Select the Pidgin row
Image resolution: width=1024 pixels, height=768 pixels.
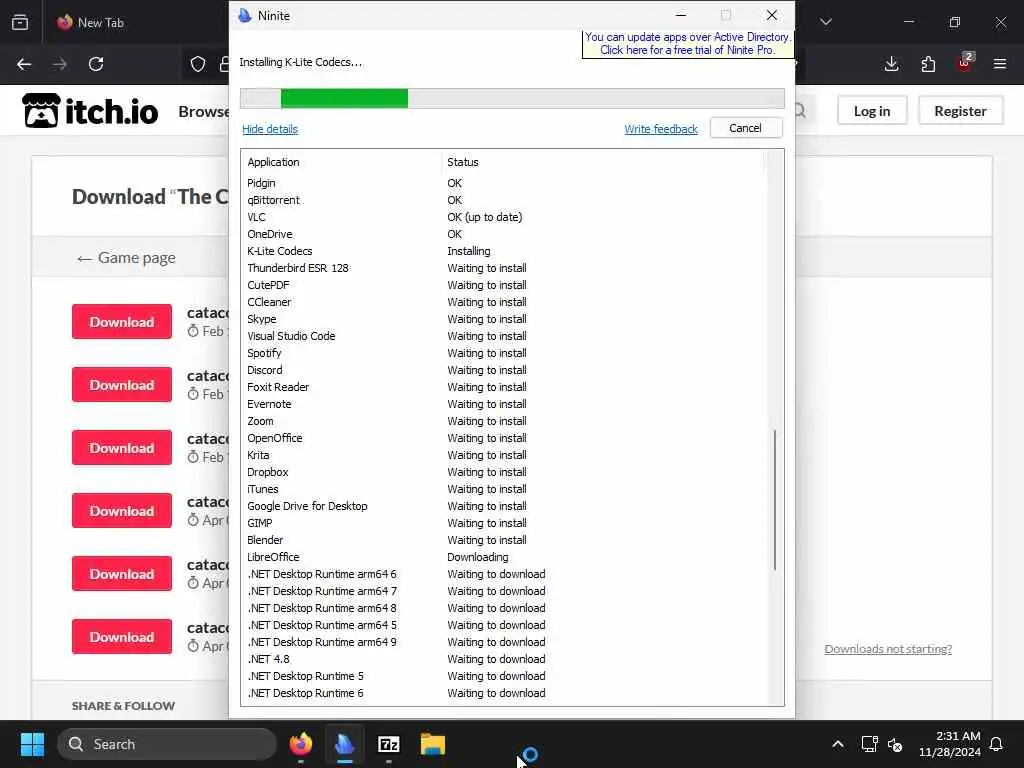click(505, 183)
